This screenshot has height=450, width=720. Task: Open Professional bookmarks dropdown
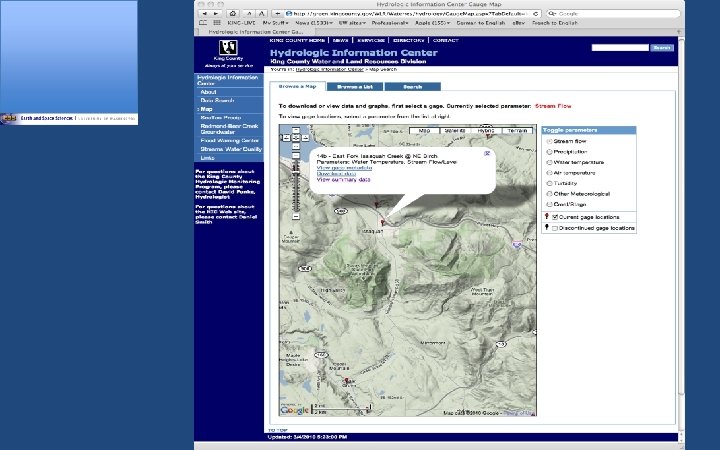point(390,22)
